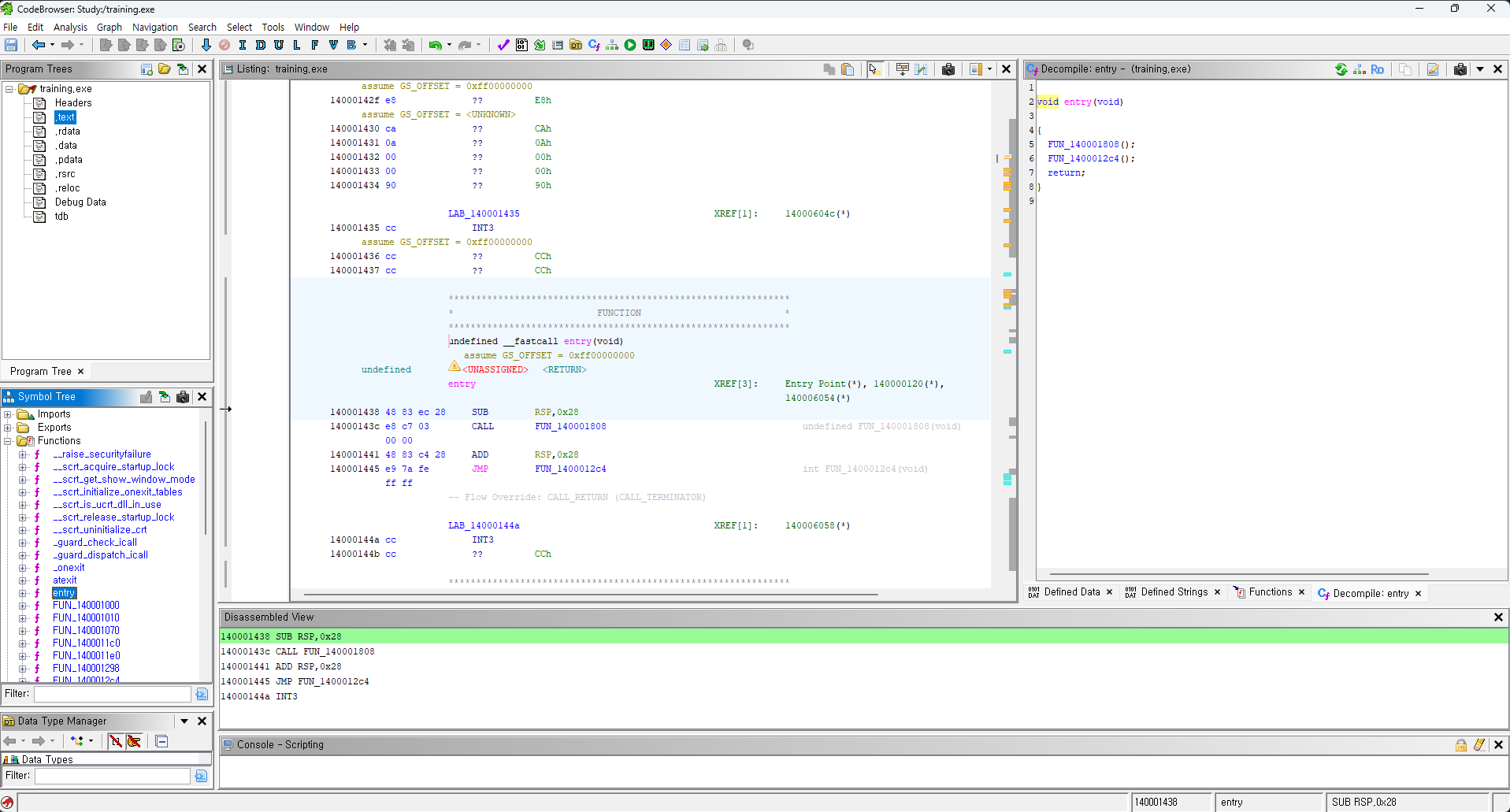Re-decompile using the green refresh icon
Screen dimensions: 1510x812
(x=1341, y=69)
